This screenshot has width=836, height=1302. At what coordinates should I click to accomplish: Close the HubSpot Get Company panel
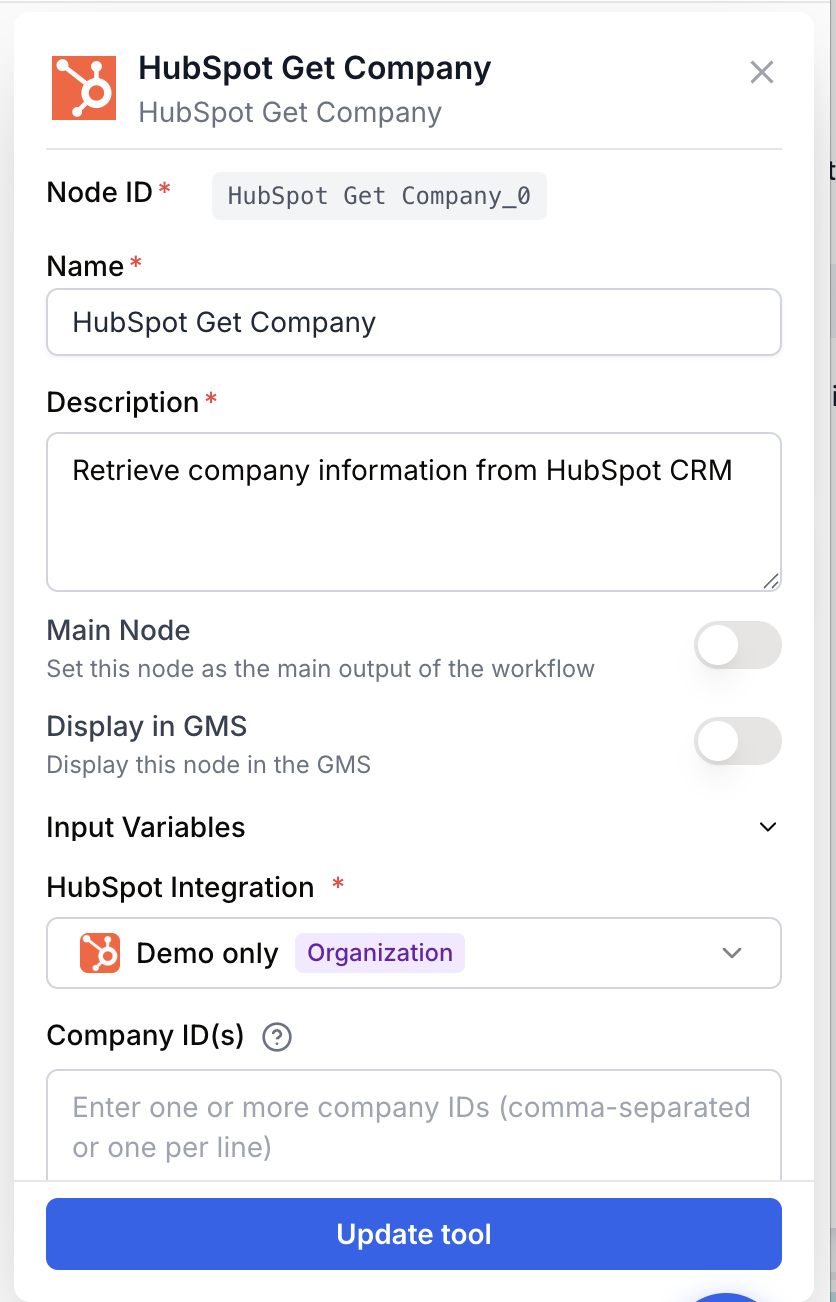tap(762, 72)
